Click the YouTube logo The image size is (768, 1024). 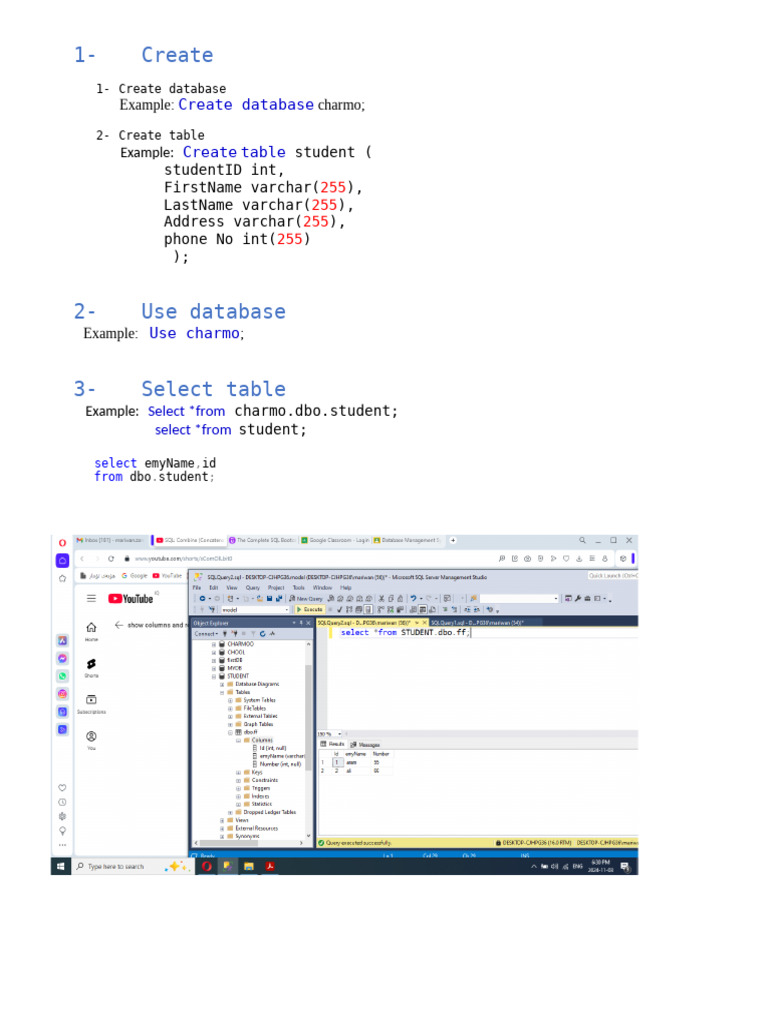click(x=131, y=599)
